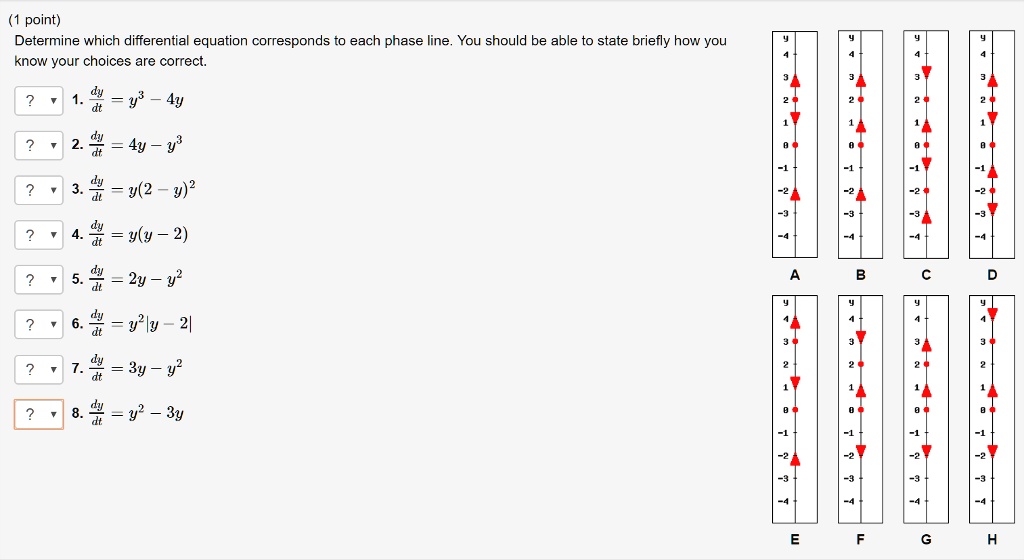Viewport: 1024px width, 560px height.
Task: Open the highlighted dropdown for equation 8
Action: click(x=39, y=414)
